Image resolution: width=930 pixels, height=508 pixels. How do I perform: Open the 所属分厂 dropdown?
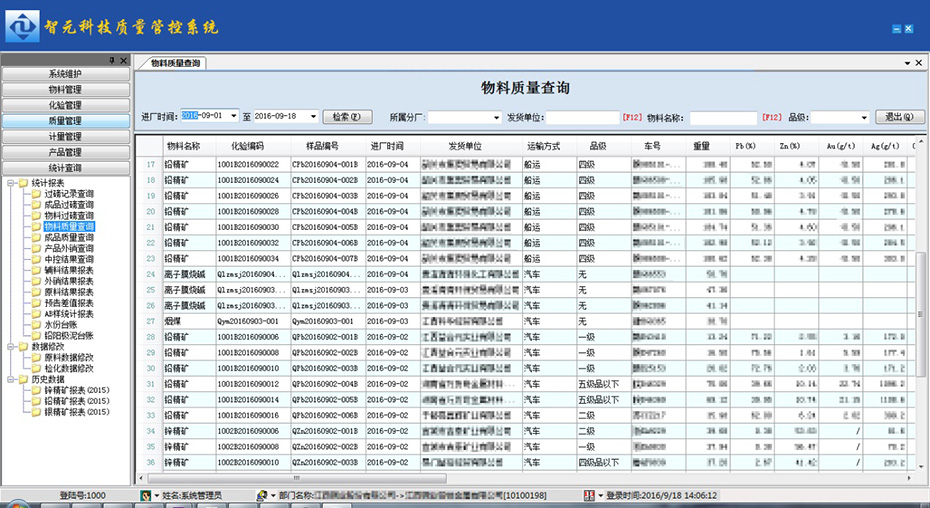[496, 118]
